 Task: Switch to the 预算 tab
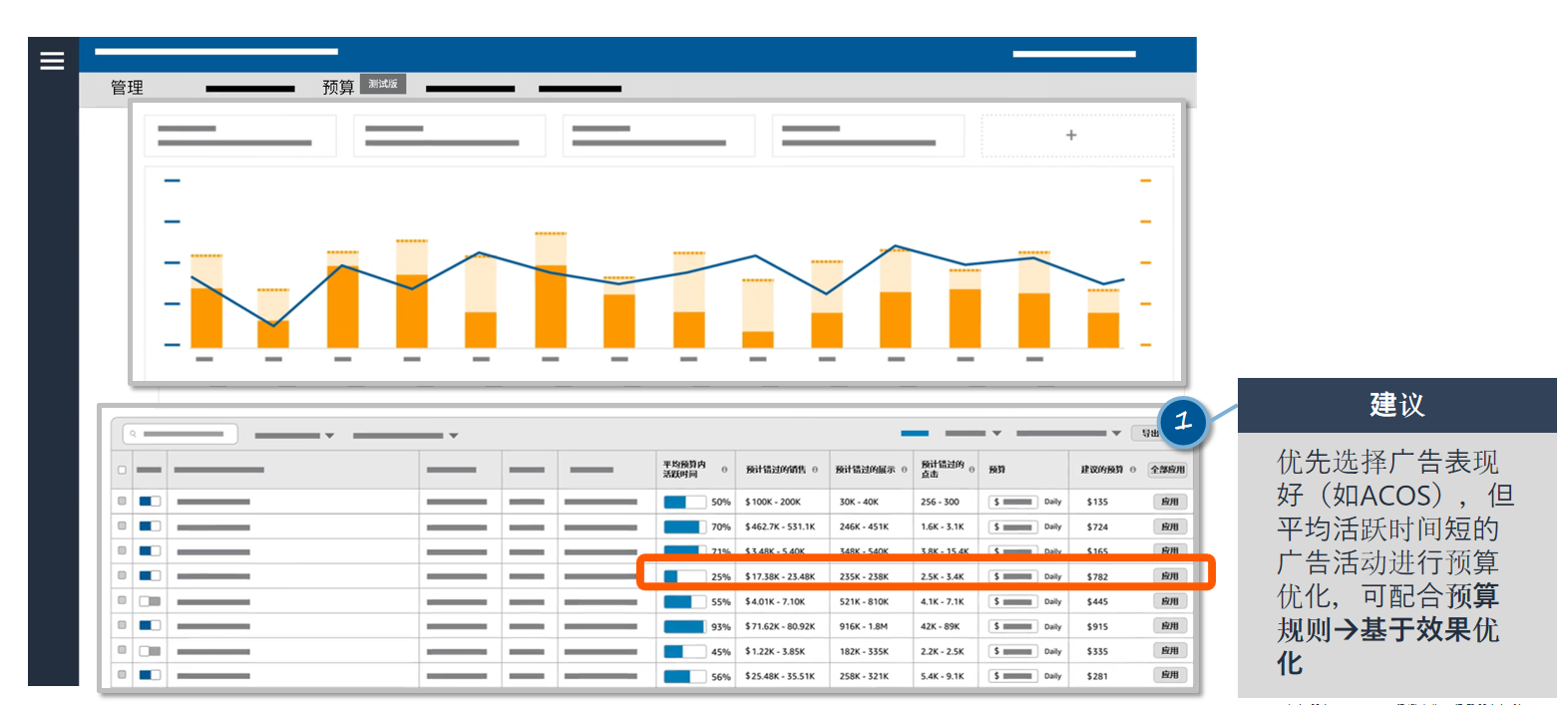pyautogui.click(x=338, y=88)
